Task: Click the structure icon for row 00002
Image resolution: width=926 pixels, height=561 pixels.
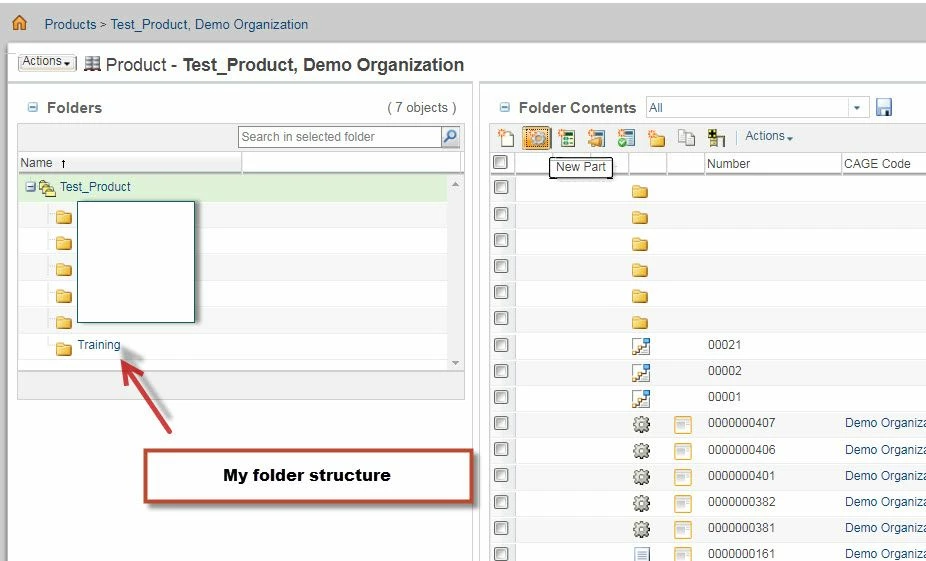Action: click(641, 372)
